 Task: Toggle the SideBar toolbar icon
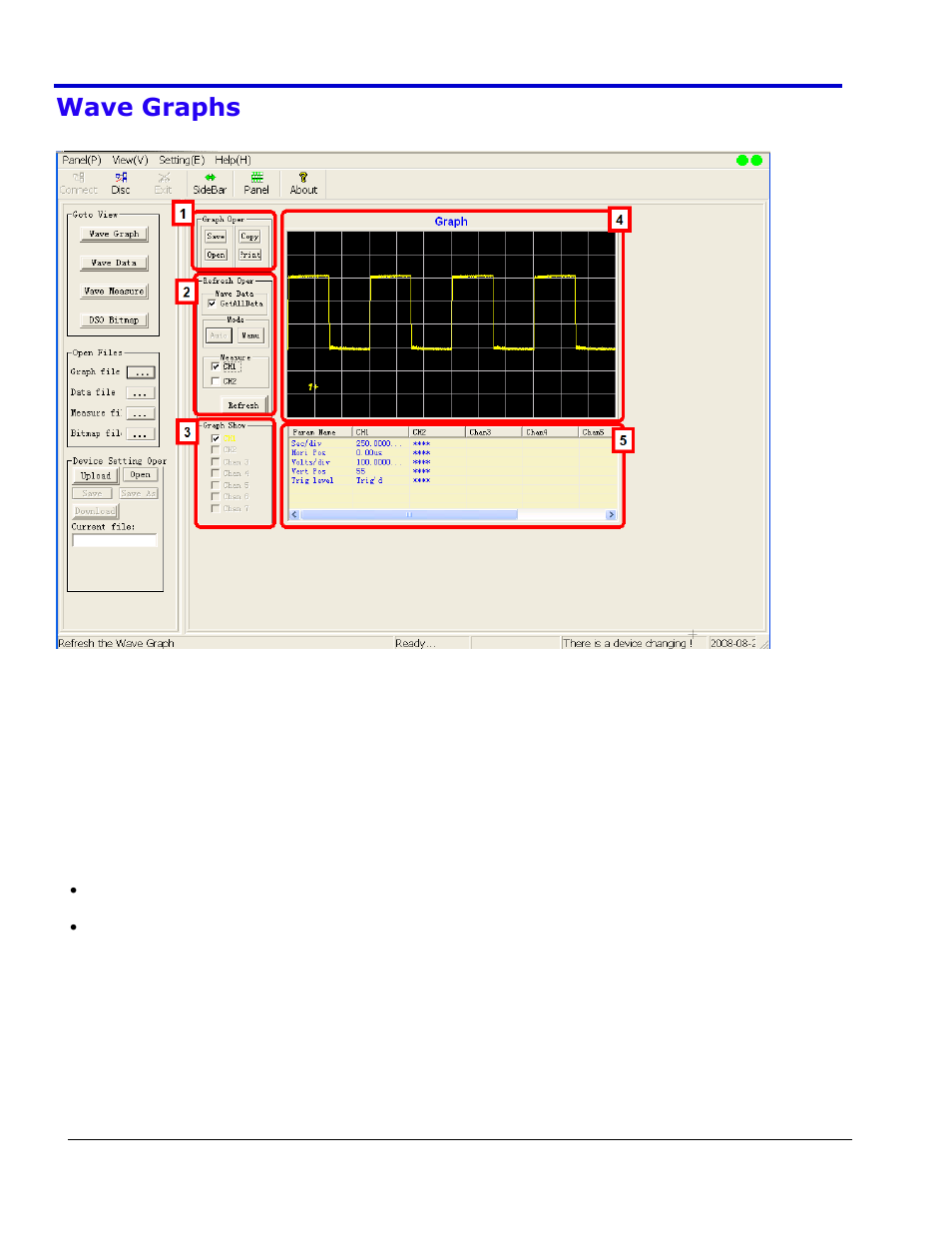(x=210, y=183)
